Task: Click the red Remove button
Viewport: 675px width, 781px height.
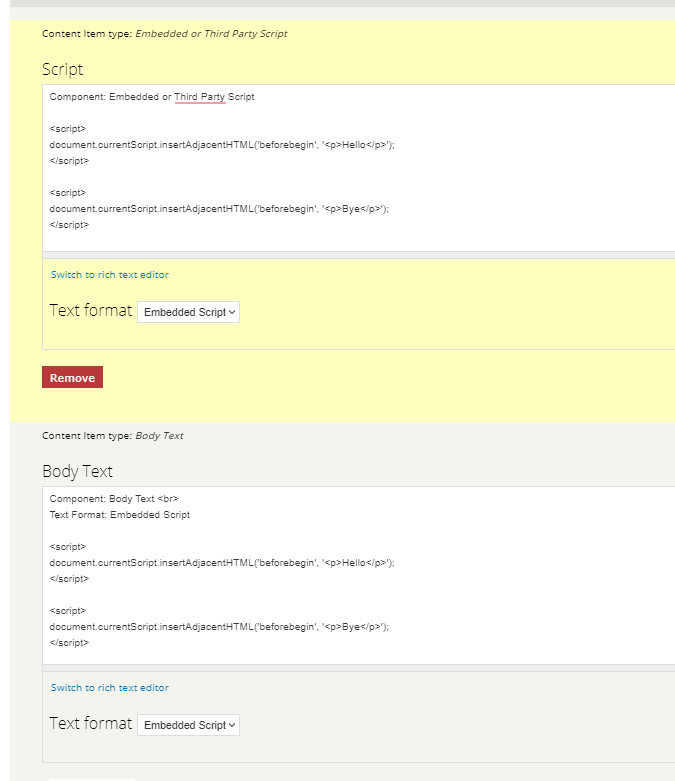Action: click(x=72, y=377)
